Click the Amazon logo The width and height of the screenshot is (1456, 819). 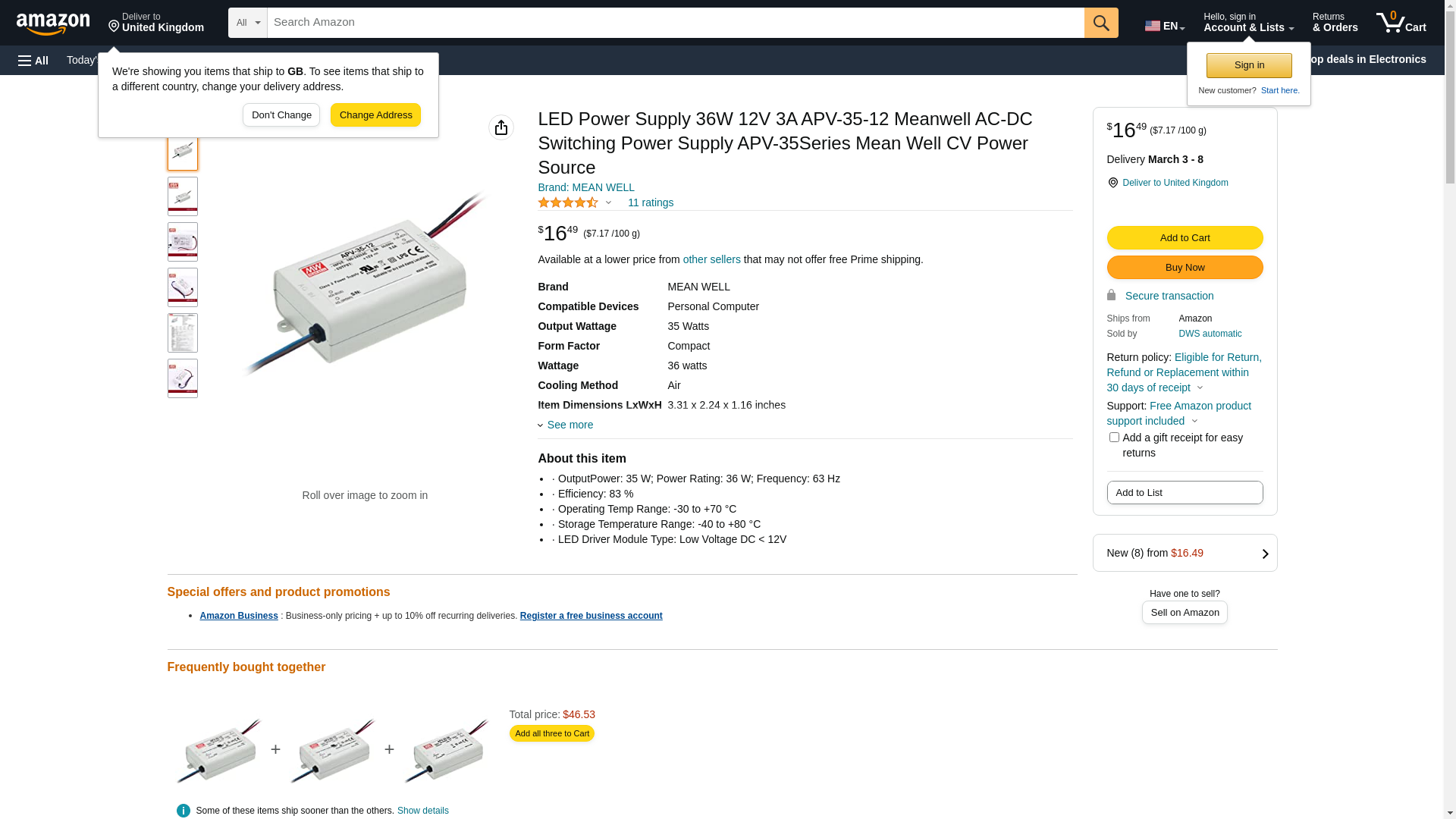click(x=53, y=24)
